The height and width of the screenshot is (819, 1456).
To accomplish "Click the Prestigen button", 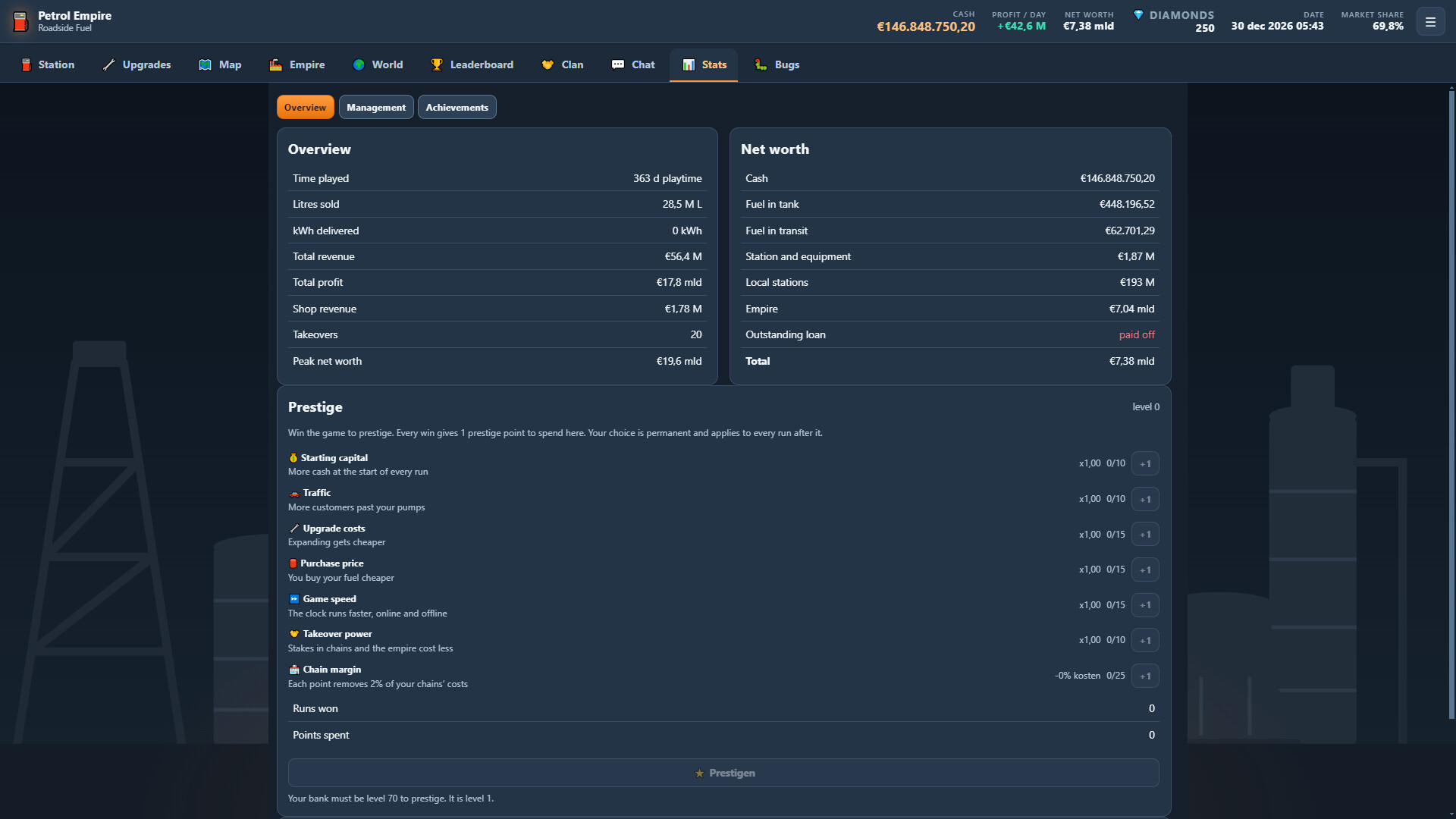I will coord(723,773).
